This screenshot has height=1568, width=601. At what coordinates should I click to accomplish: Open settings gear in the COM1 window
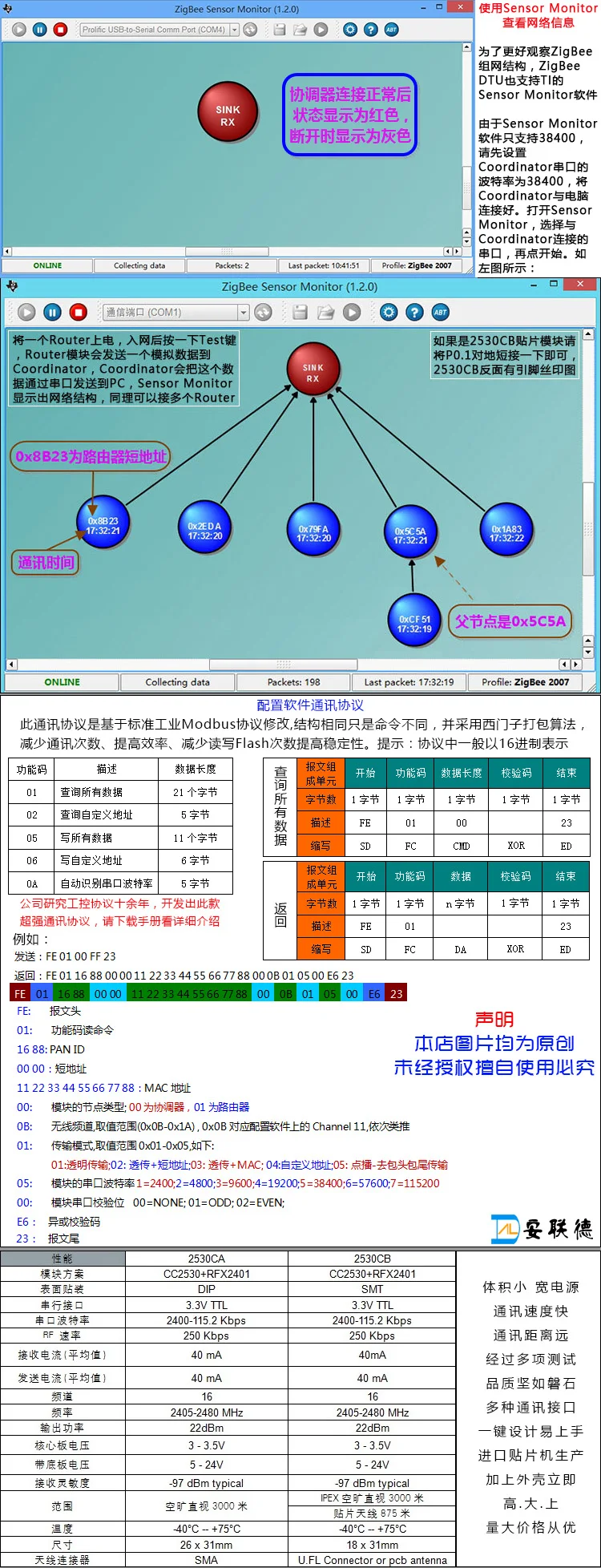click(x=389, y=312)
